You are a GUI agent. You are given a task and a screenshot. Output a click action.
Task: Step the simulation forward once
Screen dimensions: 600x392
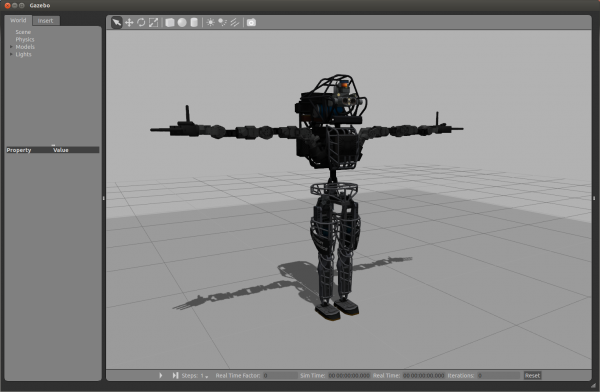175,376
